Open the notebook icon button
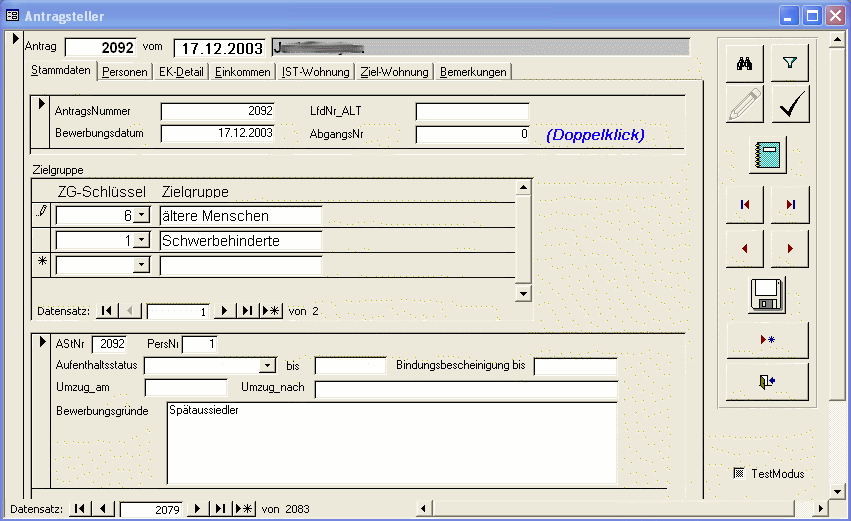Viewport: 851px width, 521px height. coord(767,154)
